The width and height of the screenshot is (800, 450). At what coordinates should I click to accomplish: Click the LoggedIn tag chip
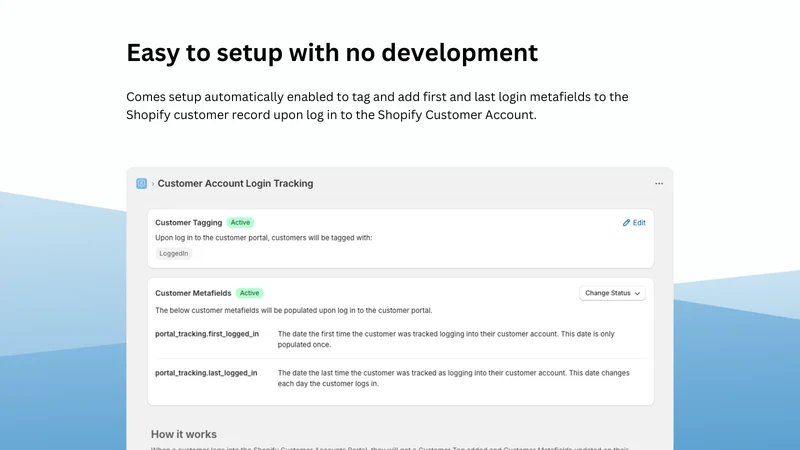click(173, 254)
